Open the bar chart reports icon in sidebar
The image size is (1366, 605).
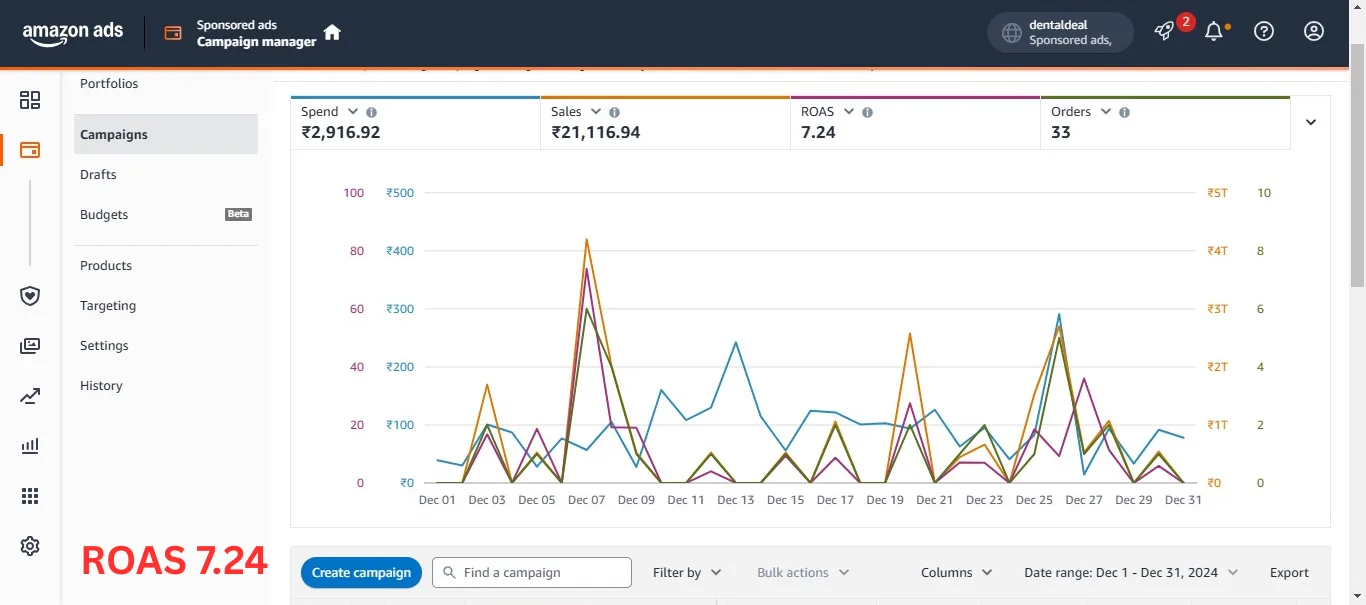pyautogui.click(x=30, y=446)
